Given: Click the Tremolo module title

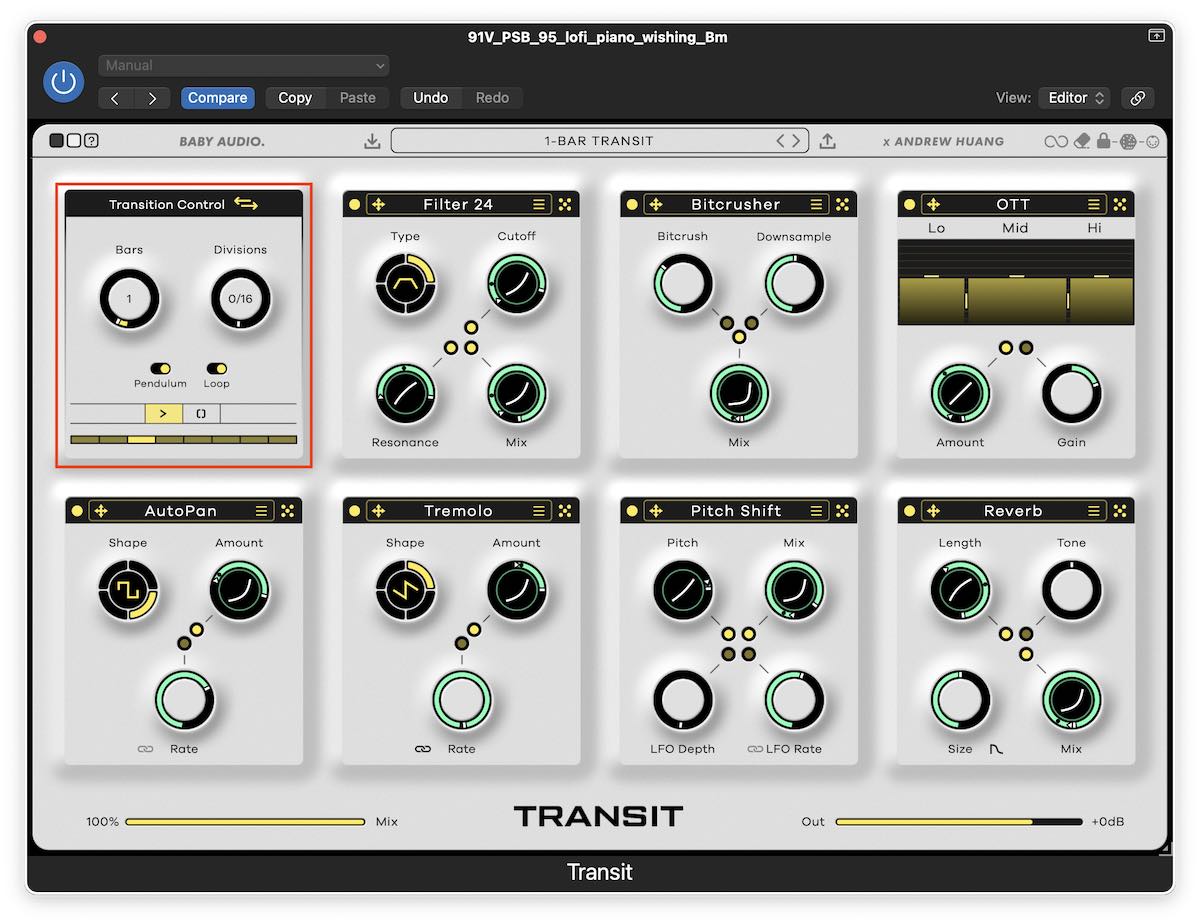Looking at the screenshot, I should pos(458,511).
